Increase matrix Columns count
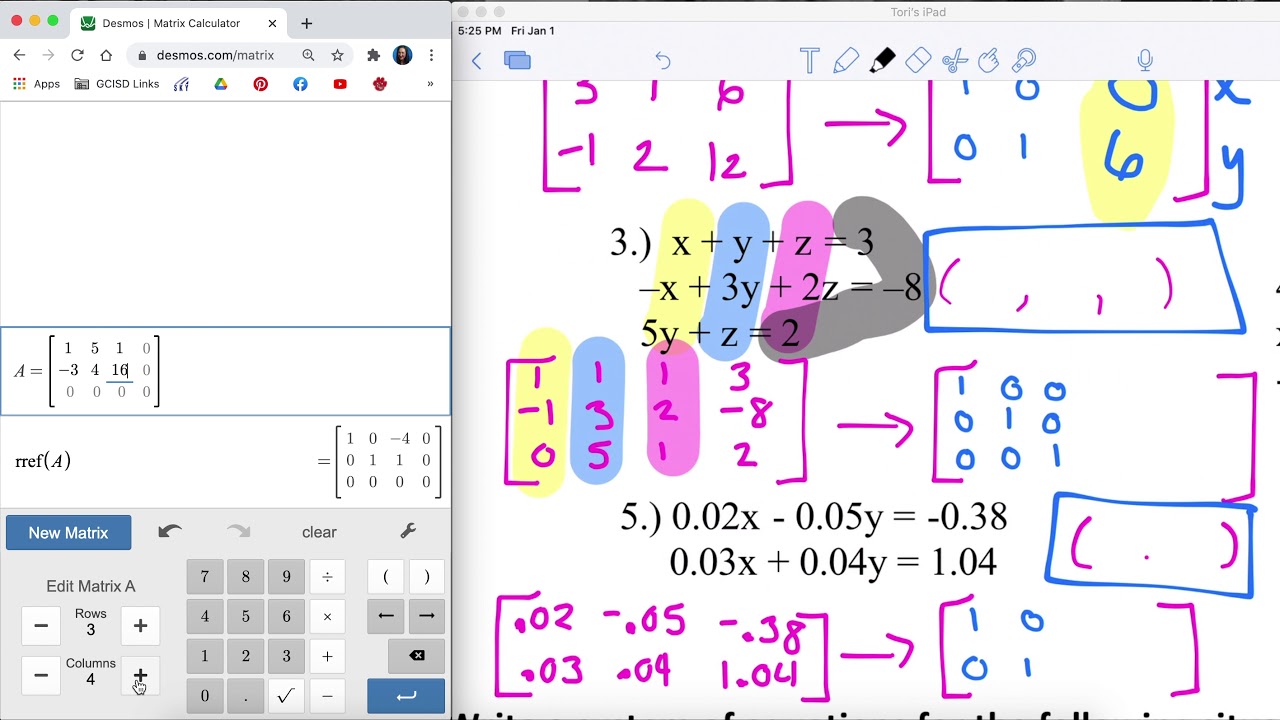 click(x=140, y=675)
